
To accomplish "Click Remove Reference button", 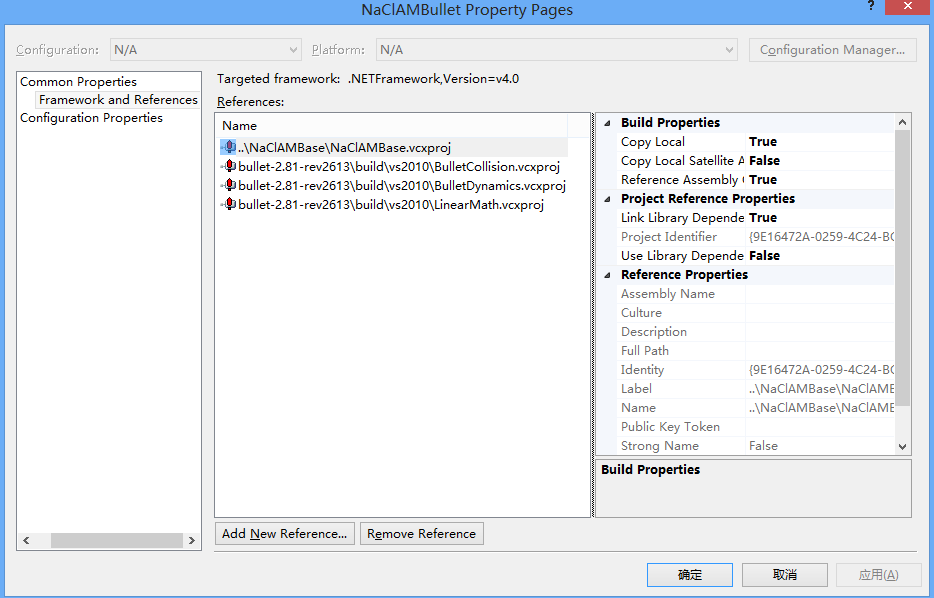I will tap(422, 534).
